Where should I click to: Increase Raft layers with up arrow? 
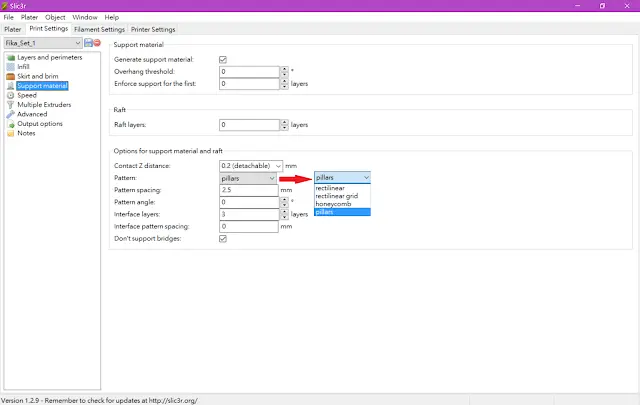pos(284,122)
